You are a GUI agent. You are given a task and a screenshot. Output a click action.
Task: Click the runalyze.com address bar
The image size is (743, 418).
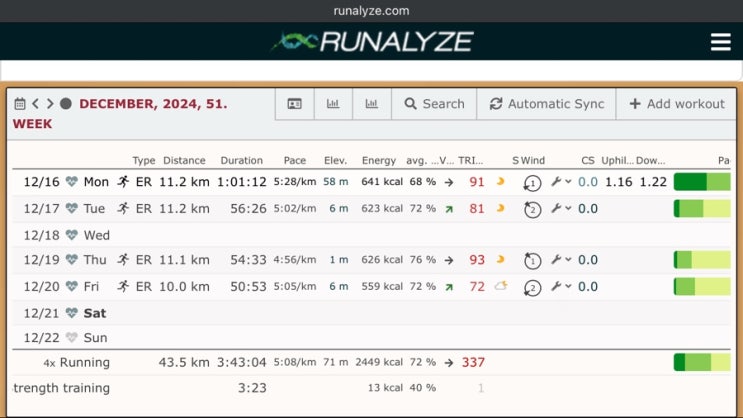(372, 11)
